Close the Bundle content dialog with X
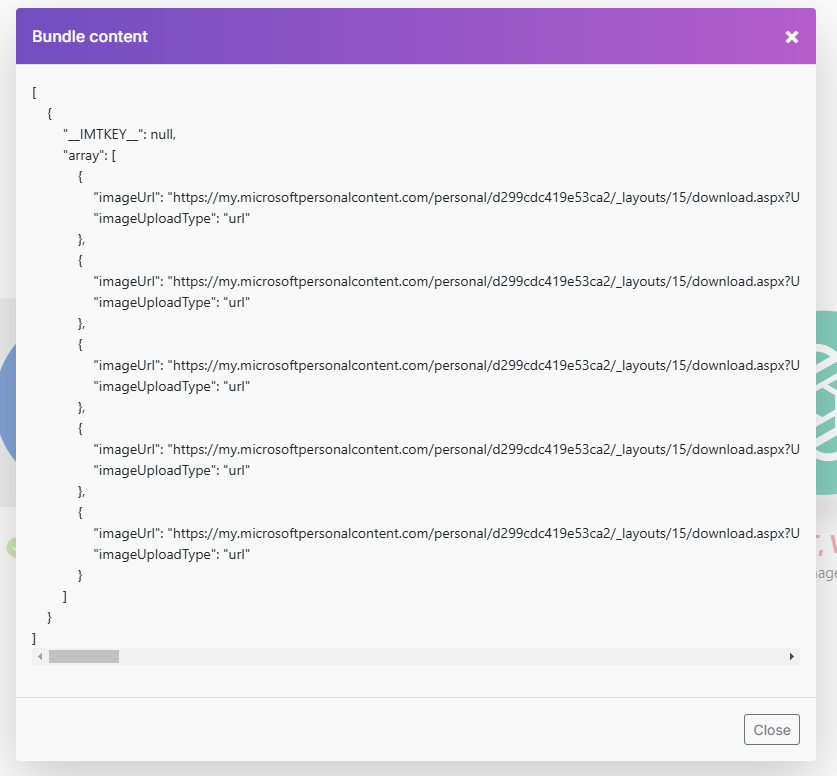 [791, 37]
